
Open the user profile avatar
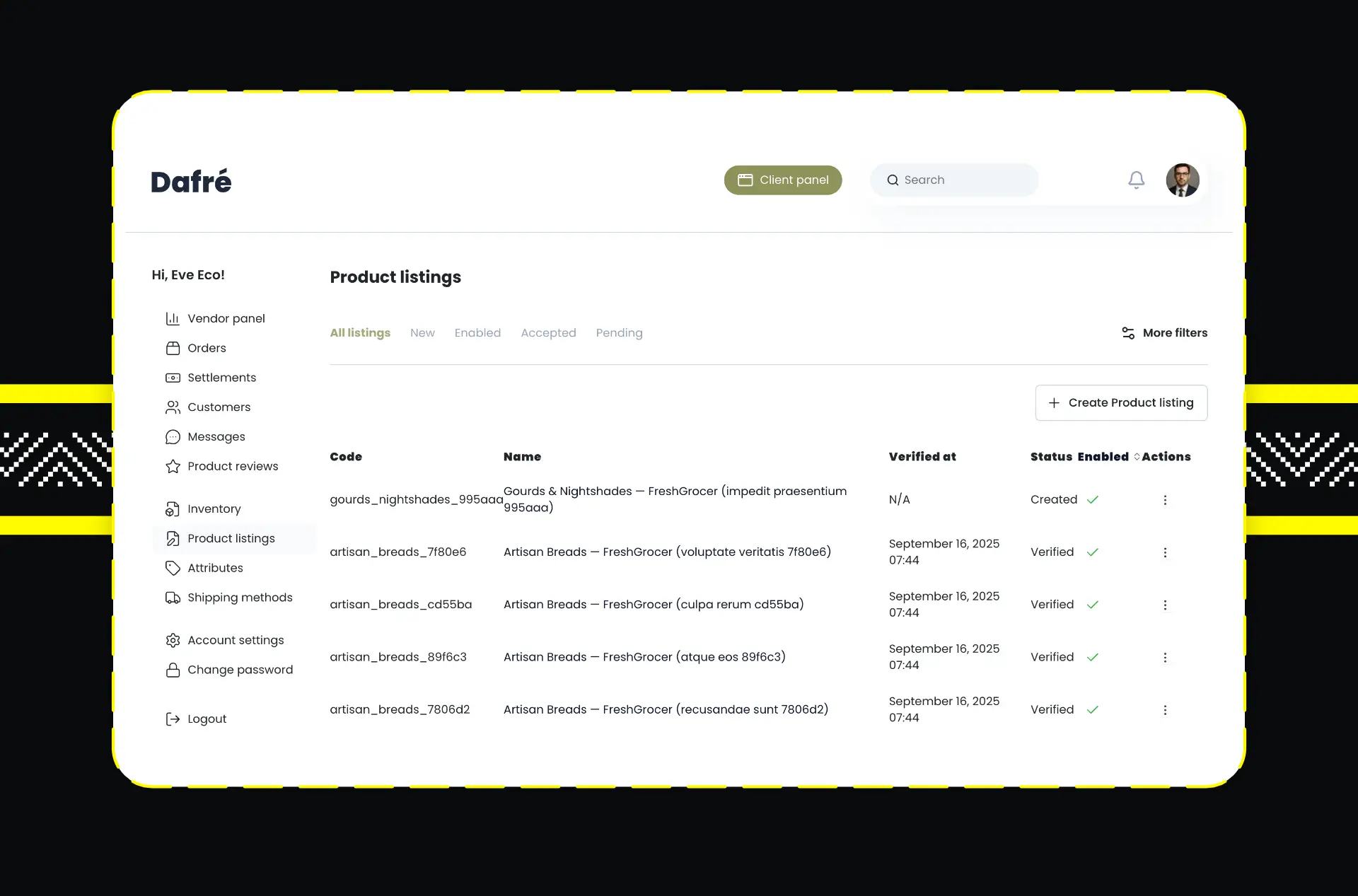pos(1182,180)
